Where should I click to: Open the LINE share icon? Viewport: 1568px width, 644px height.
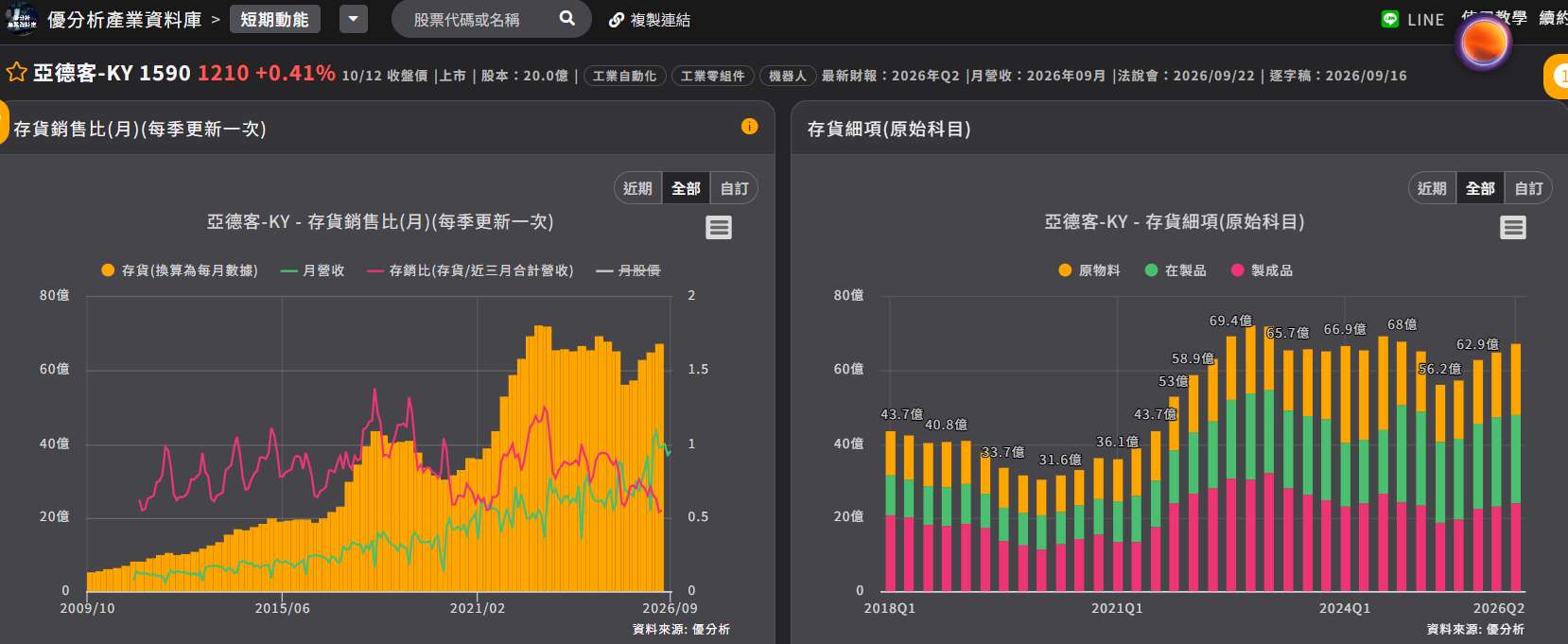point(1390,19)
